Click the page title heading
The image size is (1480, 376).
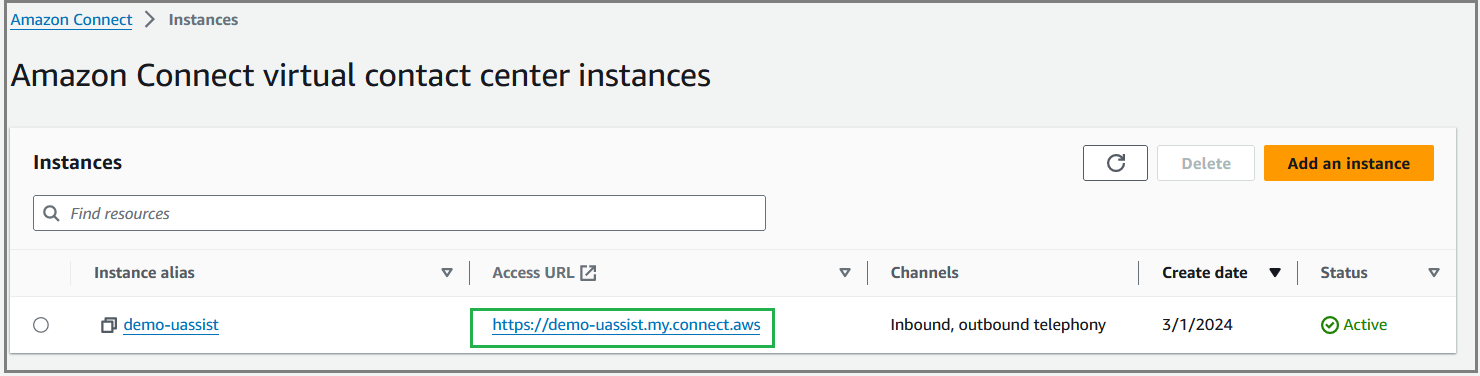pyautogui.click(x=361, y=76)
